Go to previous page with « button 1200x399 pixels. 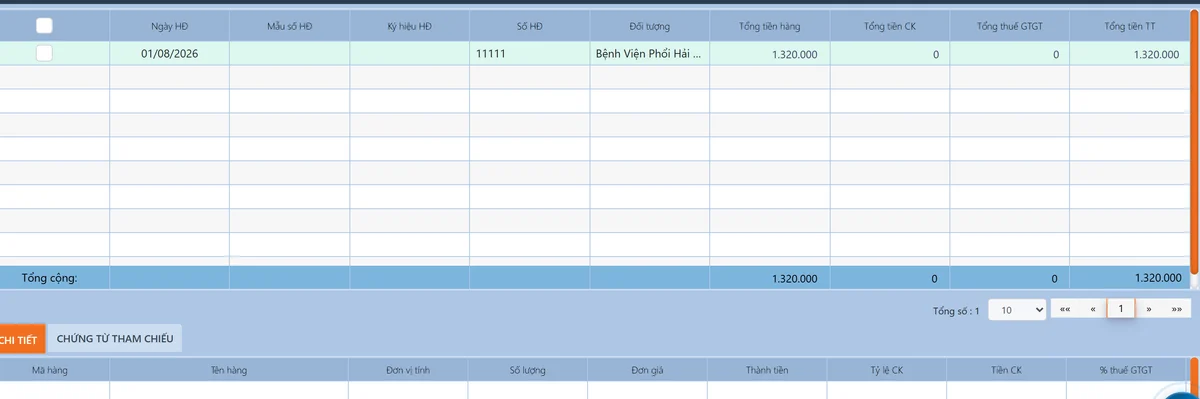click(x=1093, y=310)
